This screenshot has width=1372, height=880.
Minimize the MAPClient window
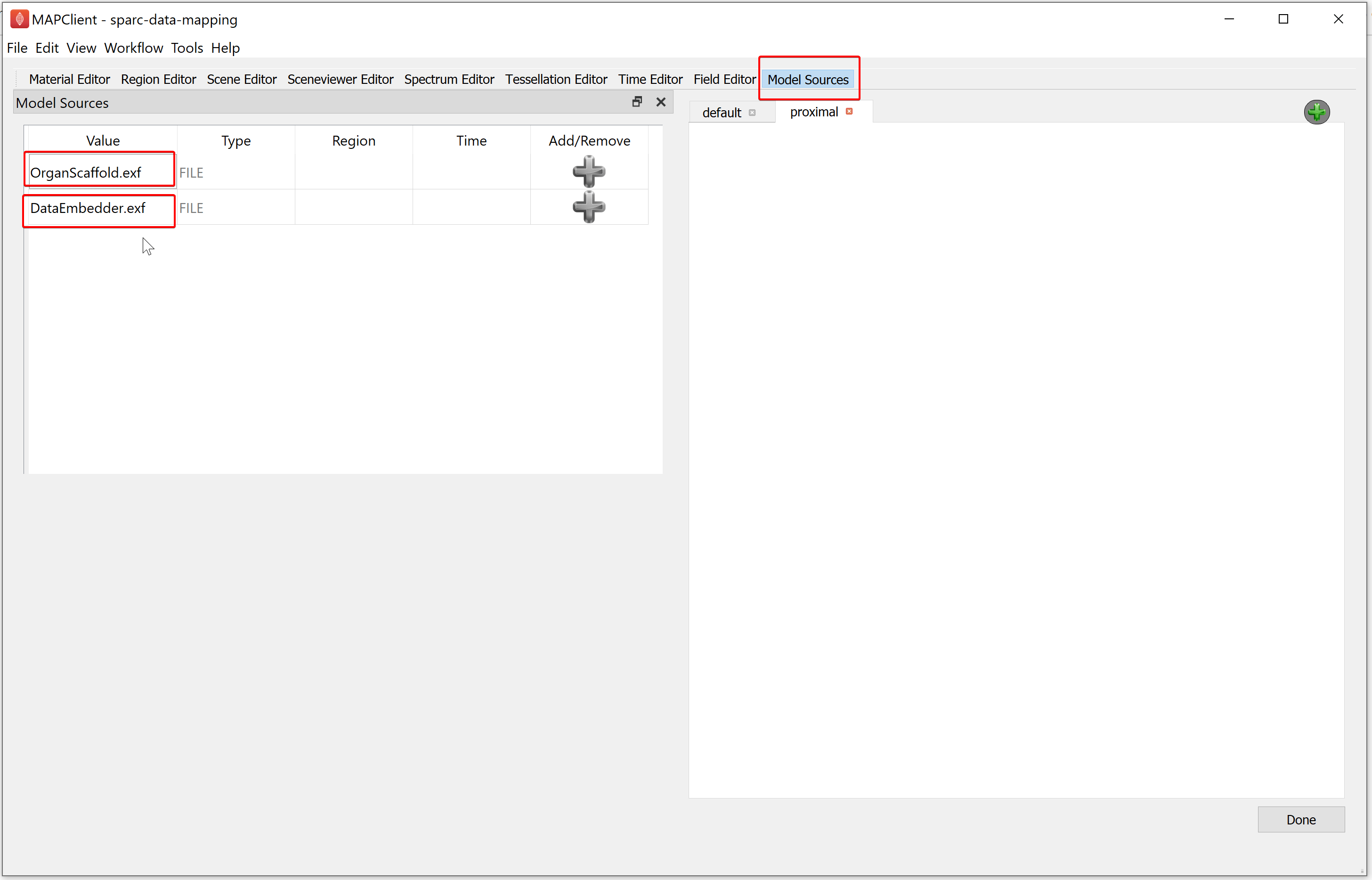tap(1229, 19)
